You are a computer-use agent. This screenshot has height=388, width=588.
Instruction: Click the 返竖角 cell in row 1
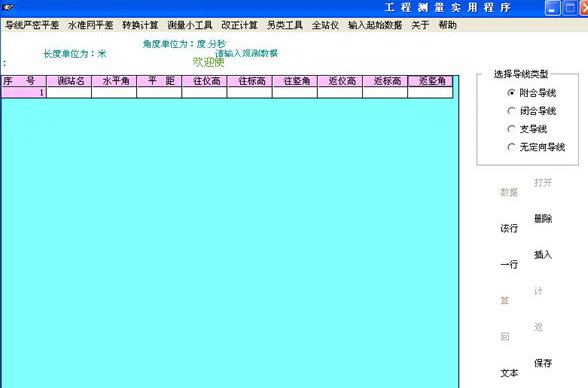pos(430,92)
